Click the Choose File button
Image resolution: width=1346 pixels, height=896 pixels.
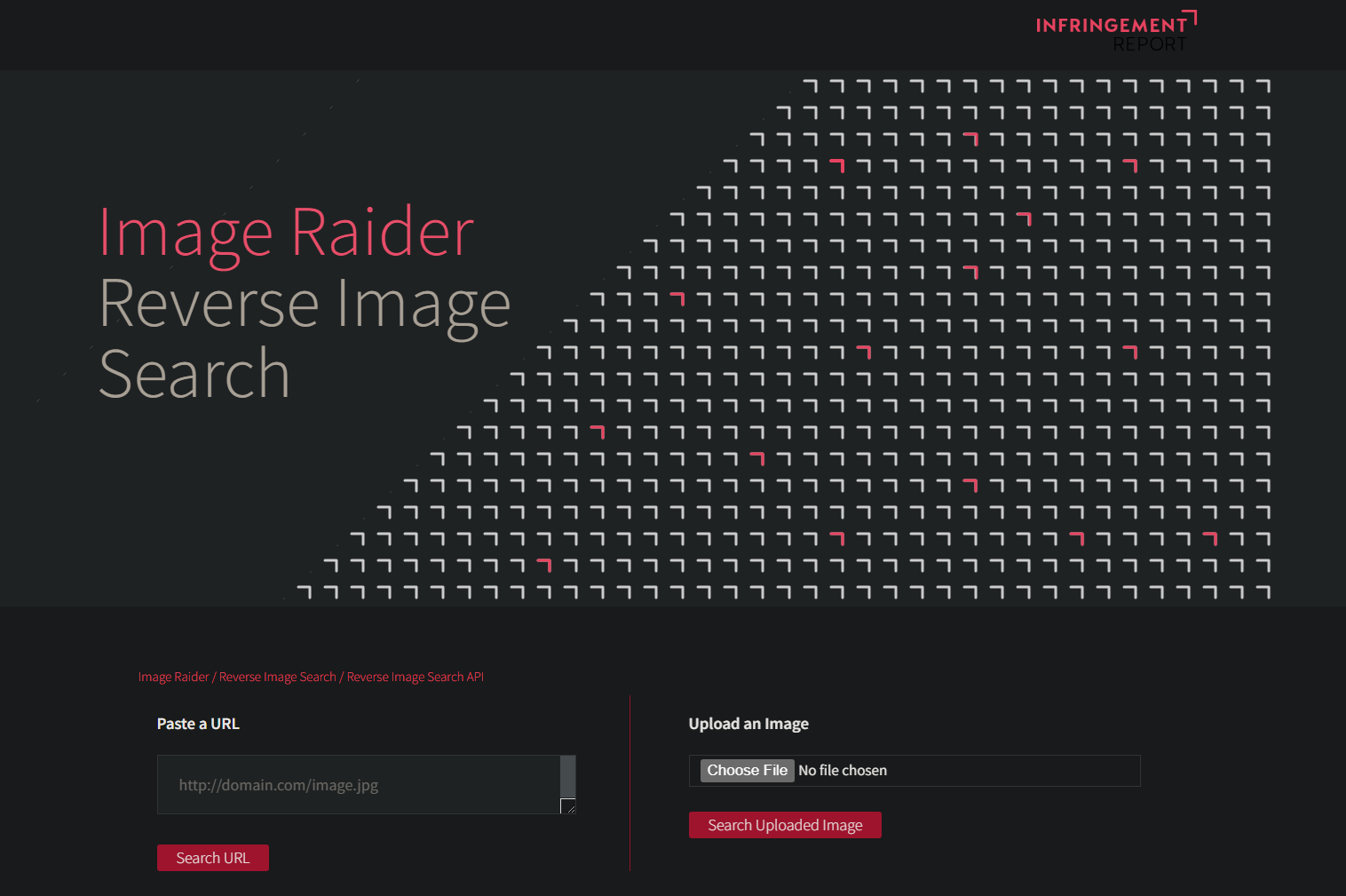click(747, 770)
